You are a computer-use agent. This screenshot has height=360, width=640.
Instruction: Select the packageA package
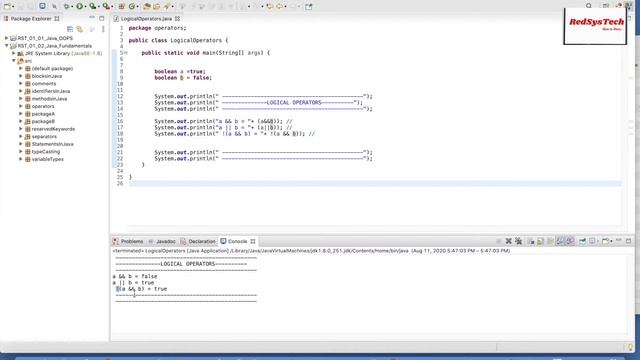43,114
